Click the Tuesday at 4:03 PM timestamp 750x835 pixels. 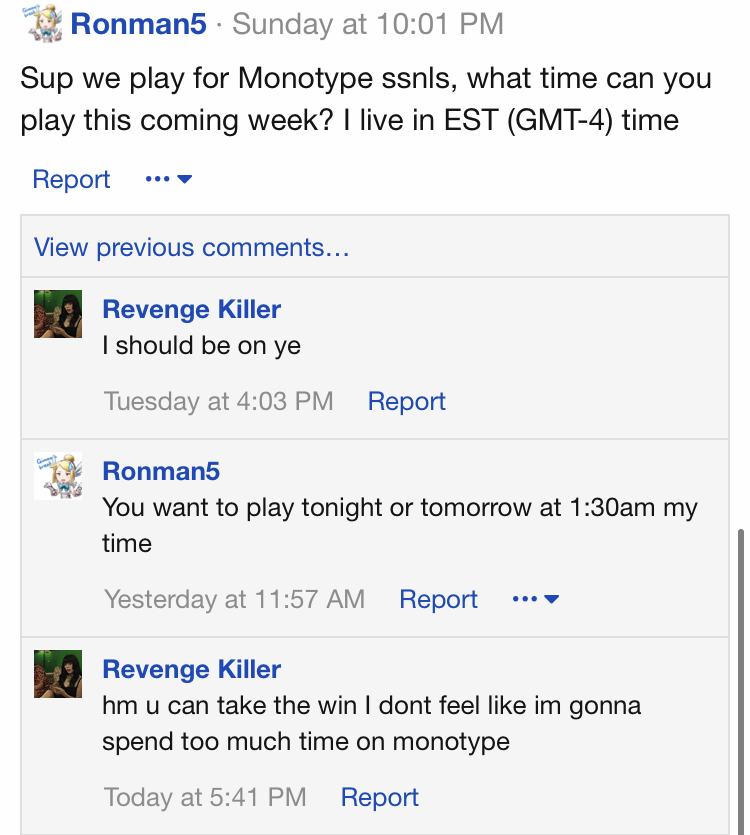tap(218, 401)
